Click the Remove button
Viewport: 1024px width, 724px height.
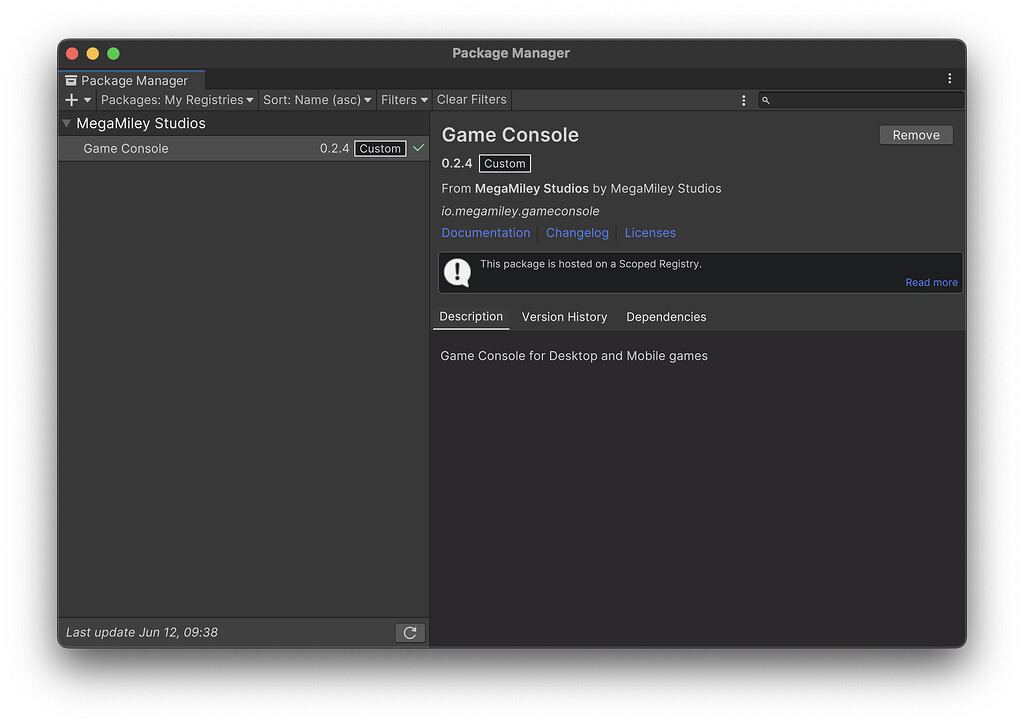[915, 134]
